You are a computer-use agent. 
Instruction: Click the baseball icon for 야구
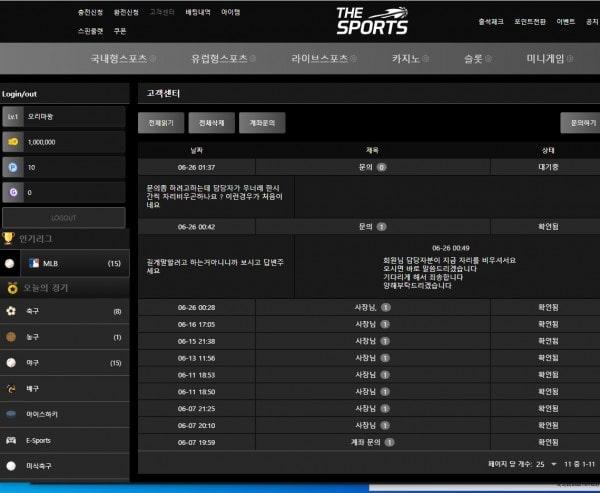coord(11,363)
